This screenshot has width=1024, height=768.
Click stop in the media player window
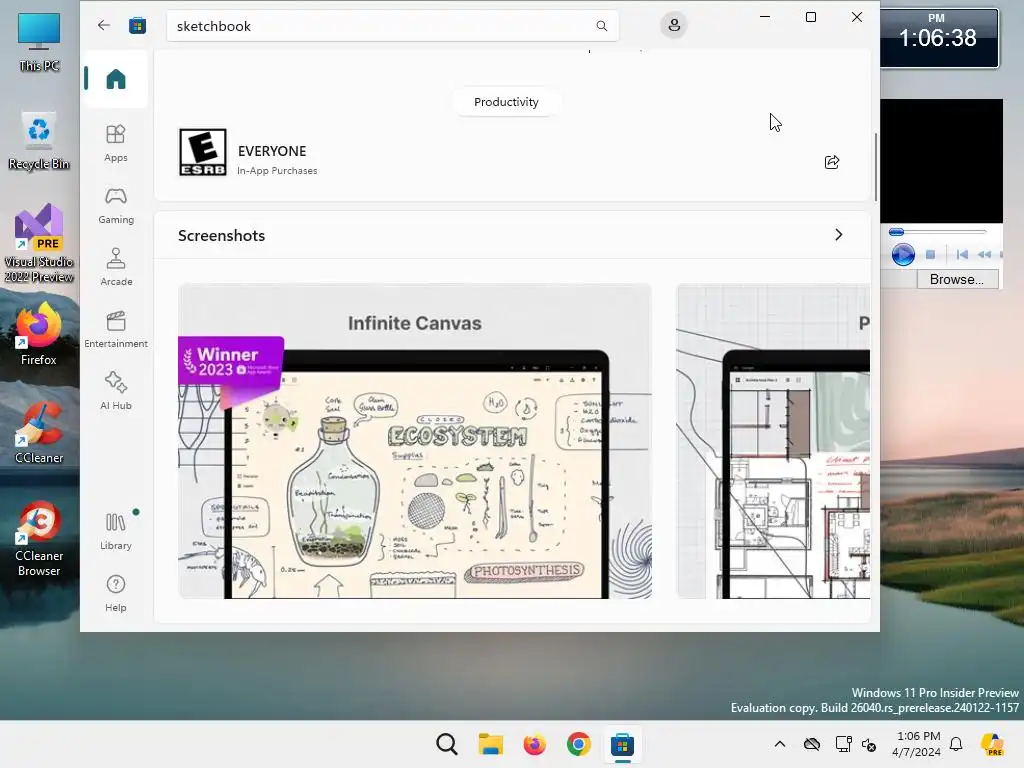coord(931,255)
